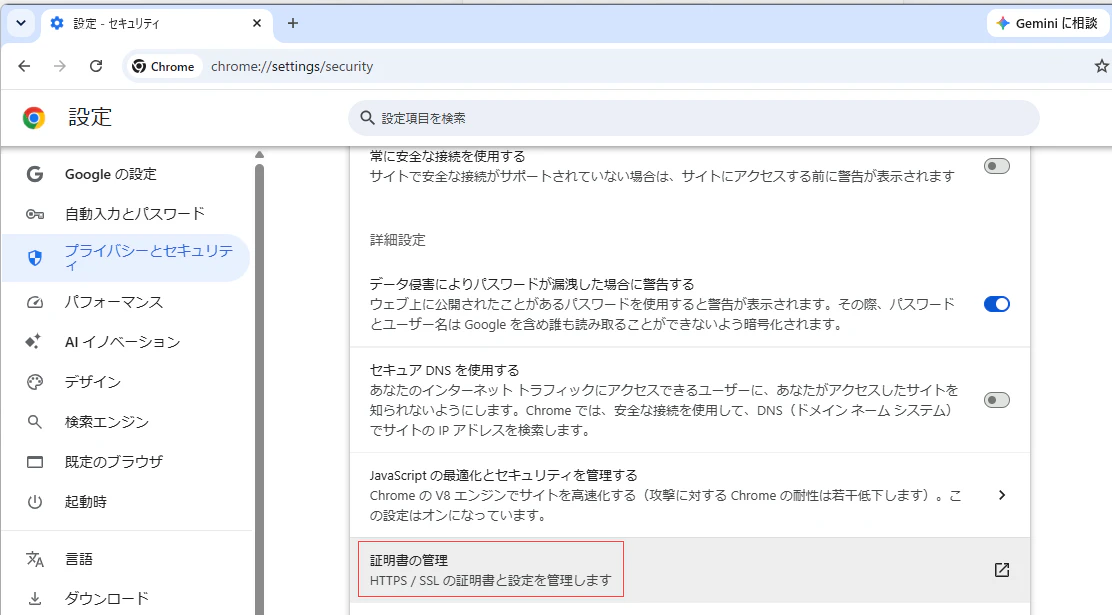Click the セキュア DNS を使用する title
This screenshot has width=1112, height=615.
click(x=445, y=370)
